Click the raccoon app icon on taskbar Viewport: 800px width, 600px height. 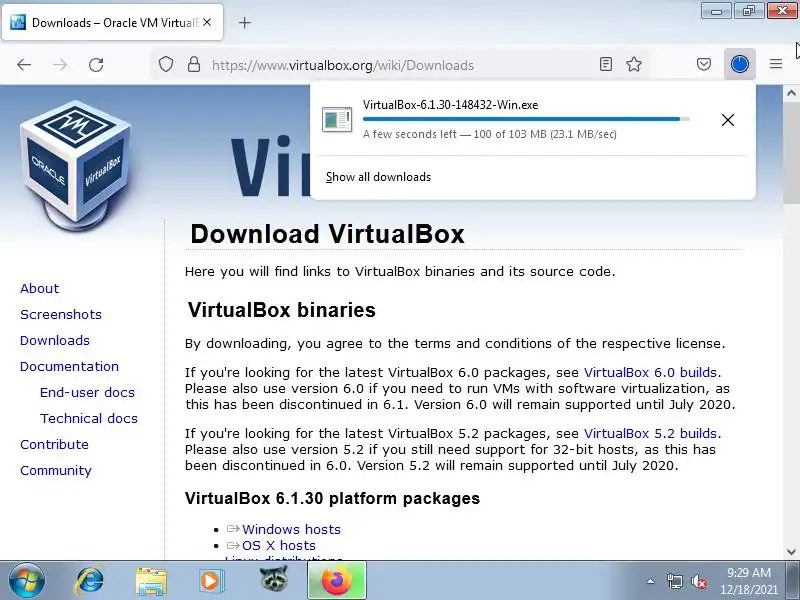[x=274, y=580]
